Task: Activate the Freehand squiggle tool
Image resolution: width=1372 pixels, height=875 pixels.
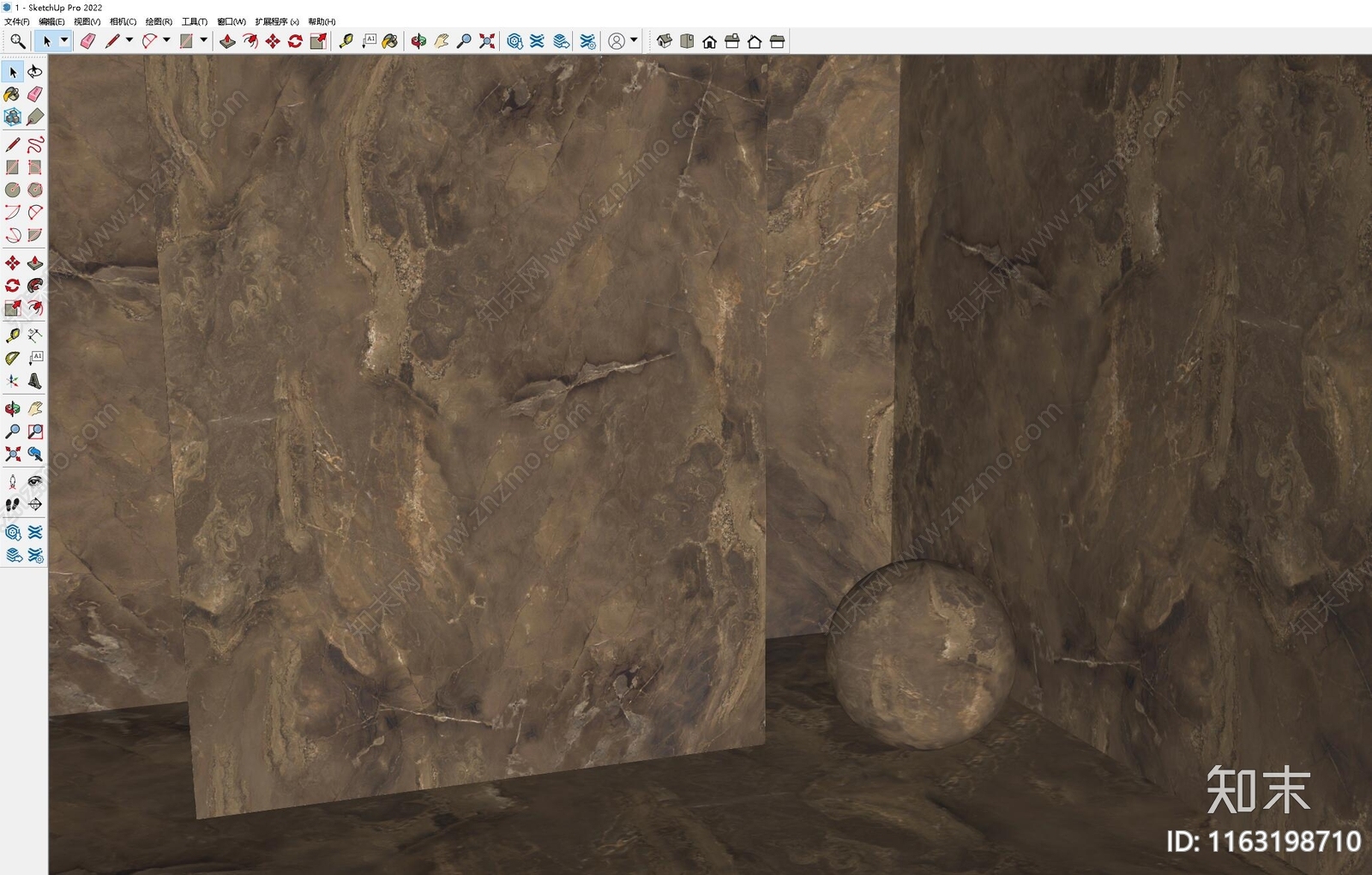Action: coord(35,144)
